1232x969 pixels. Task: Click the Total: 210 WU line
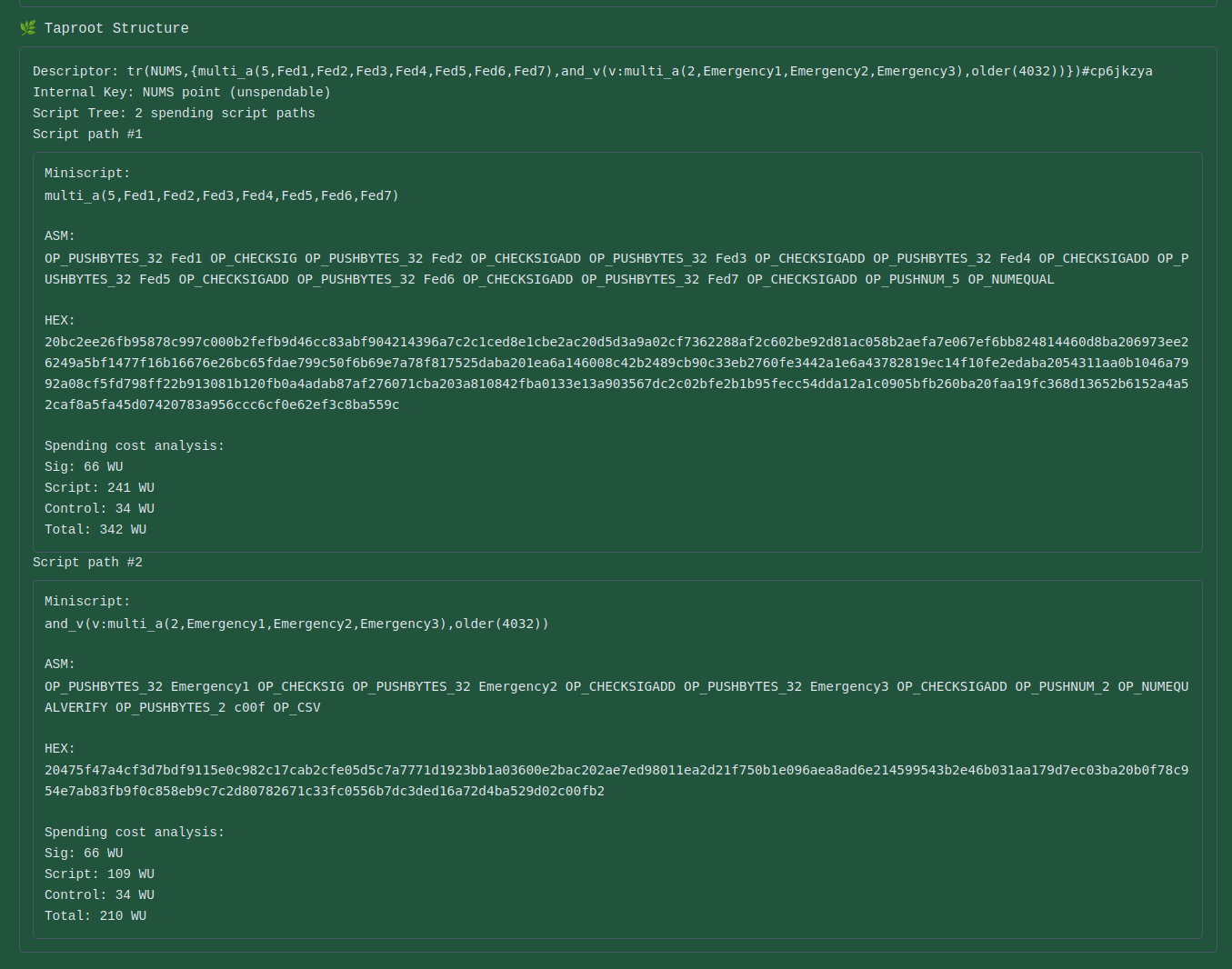pos(95,915)
